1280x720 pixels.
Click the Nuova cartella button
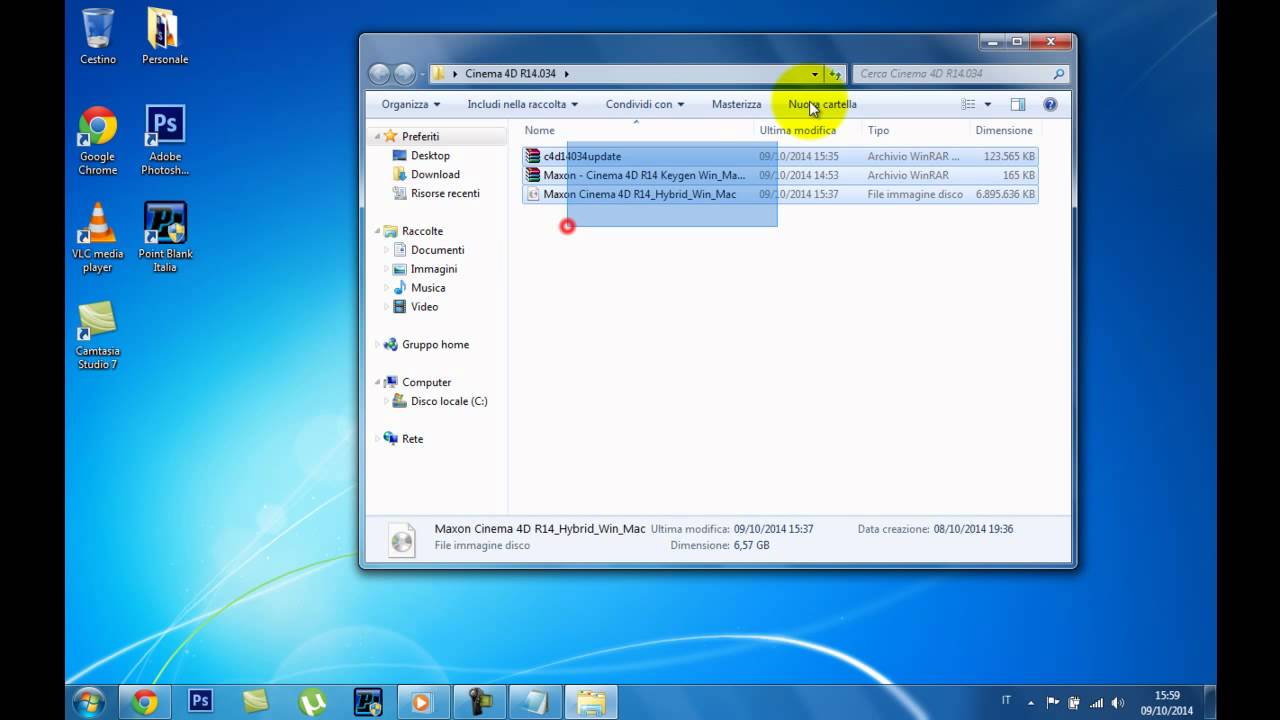[822, 104]
